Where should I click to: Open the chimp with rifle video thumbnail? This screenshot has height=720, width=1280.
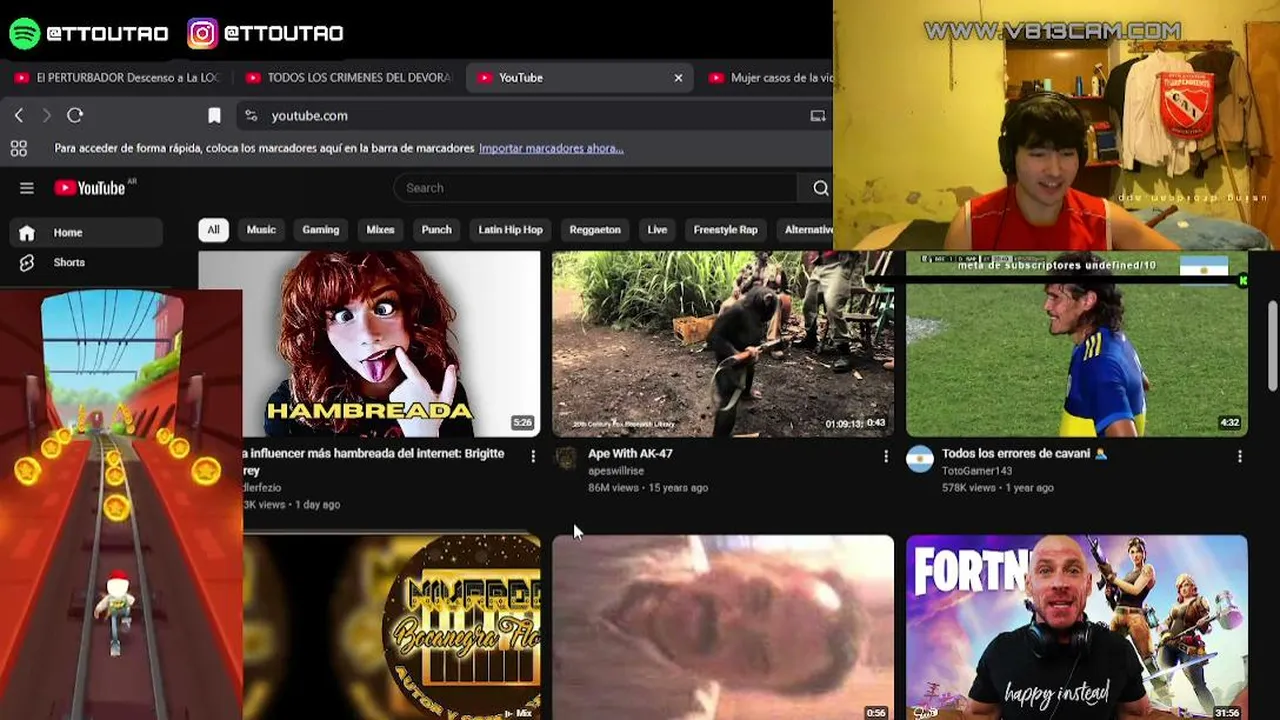coord(723,344)
